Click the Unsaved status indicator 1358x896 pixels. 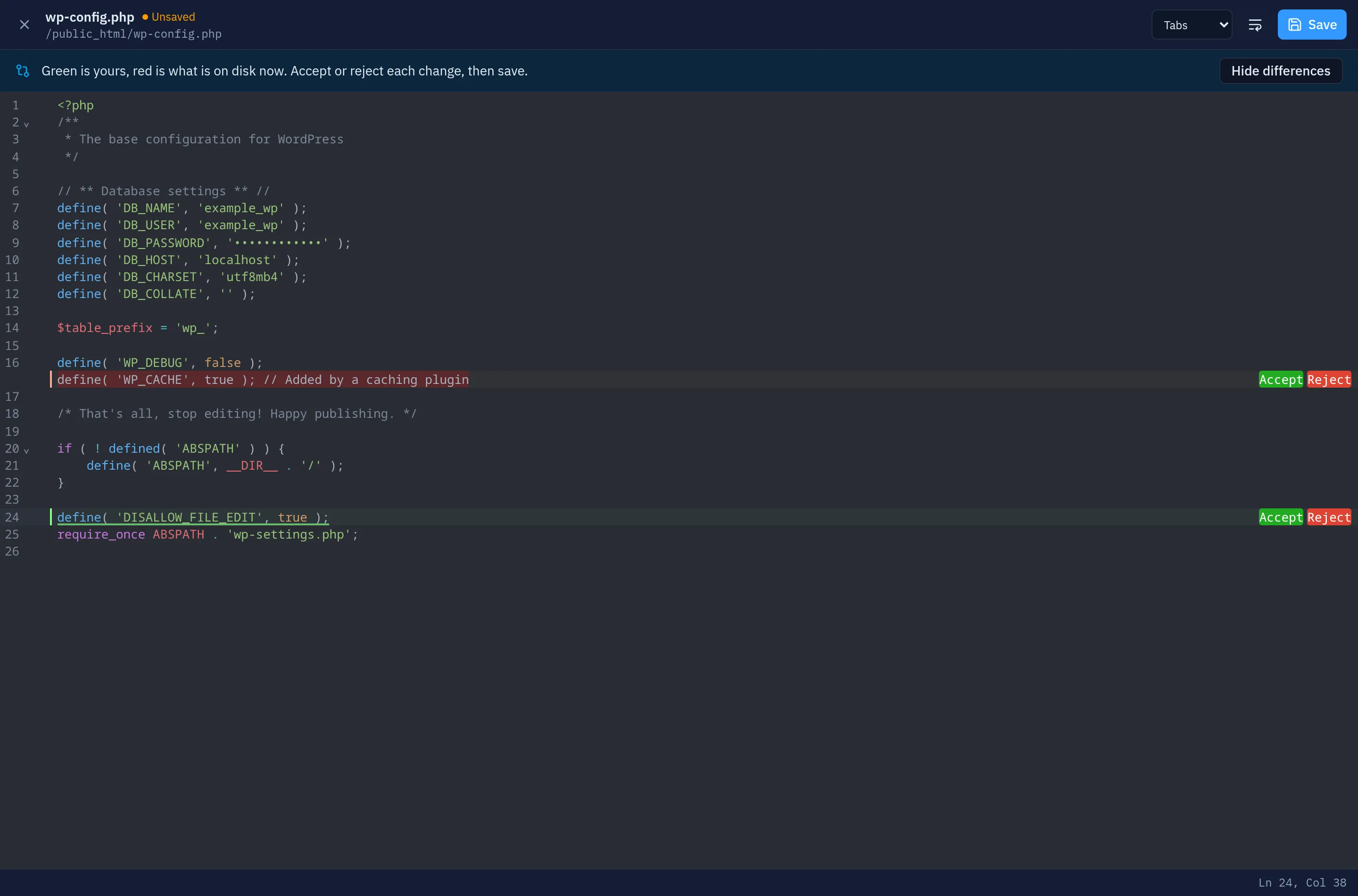[x=168, y=17]
